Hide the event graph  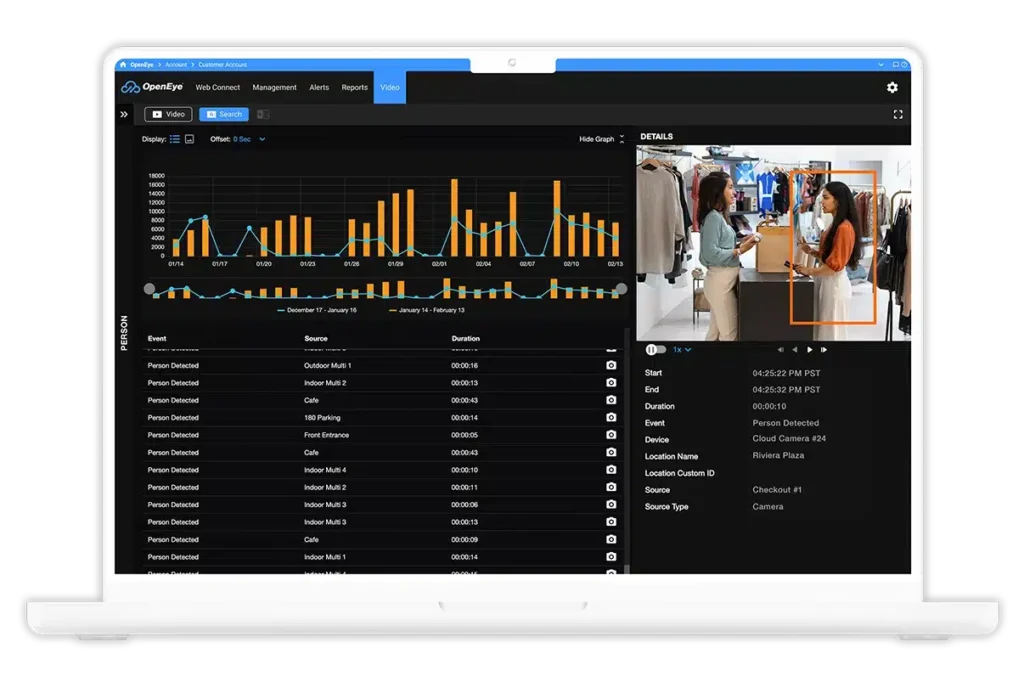click(x=597, y=139)
